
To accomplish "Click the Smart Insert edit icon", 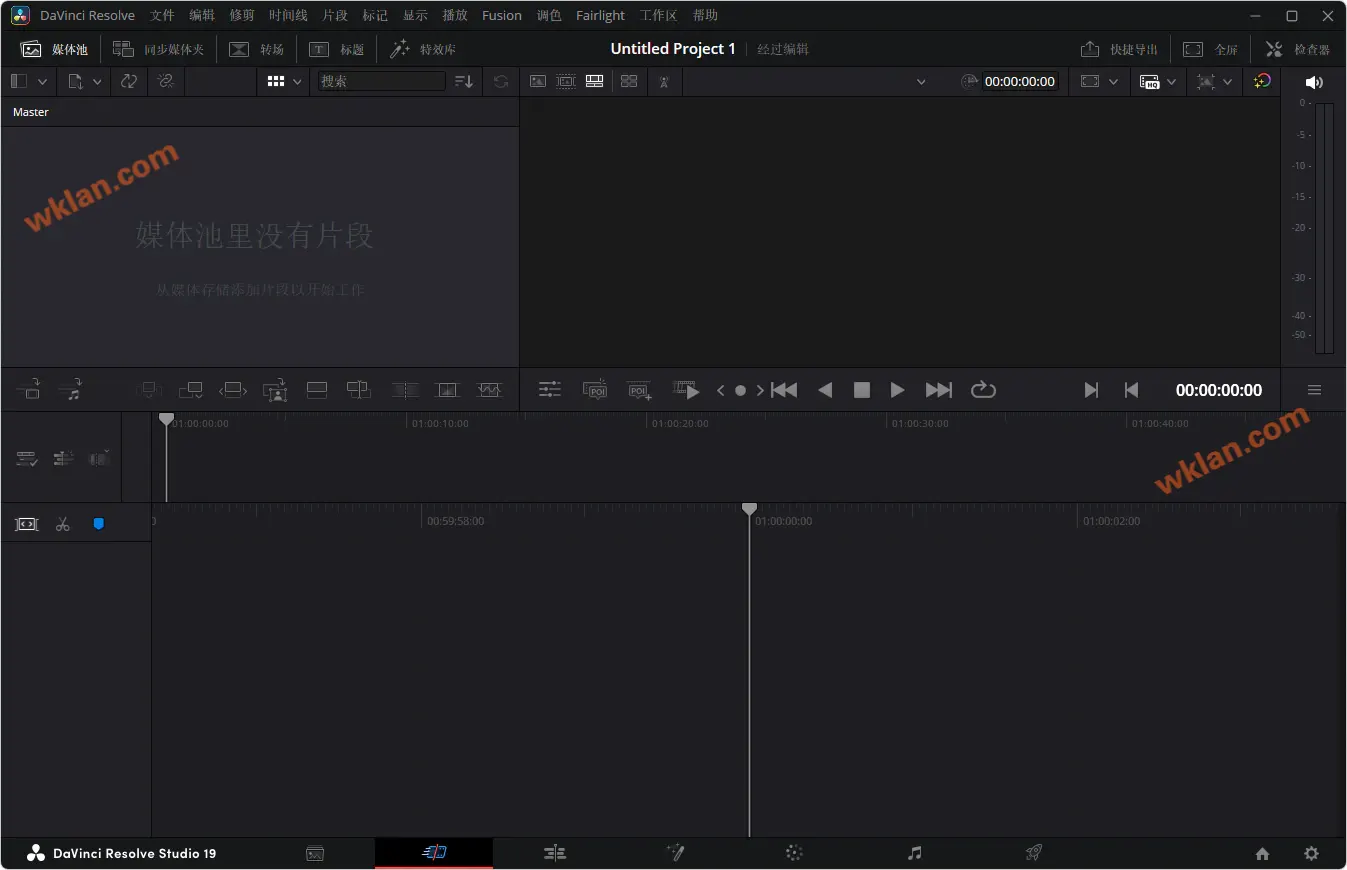I will (x=149, y=390).
